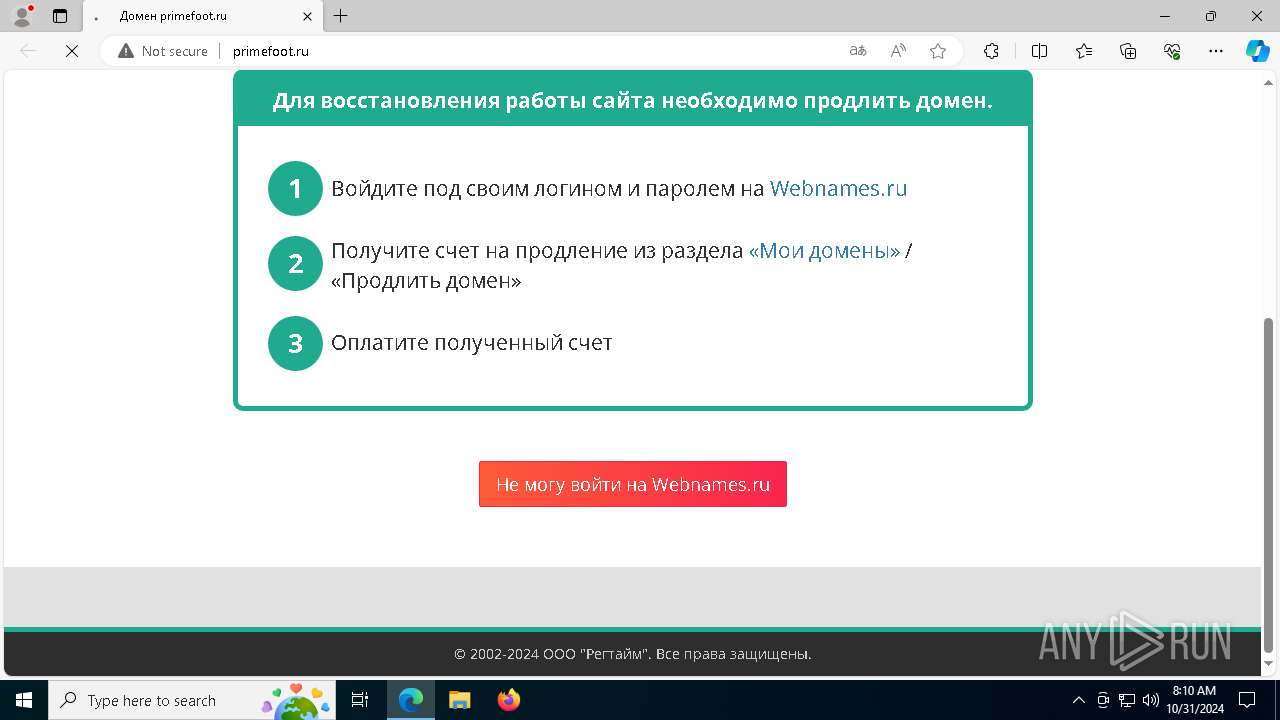Click the taskbar search box
Viewport: 1280px width, 720px height.
[193, 700]
